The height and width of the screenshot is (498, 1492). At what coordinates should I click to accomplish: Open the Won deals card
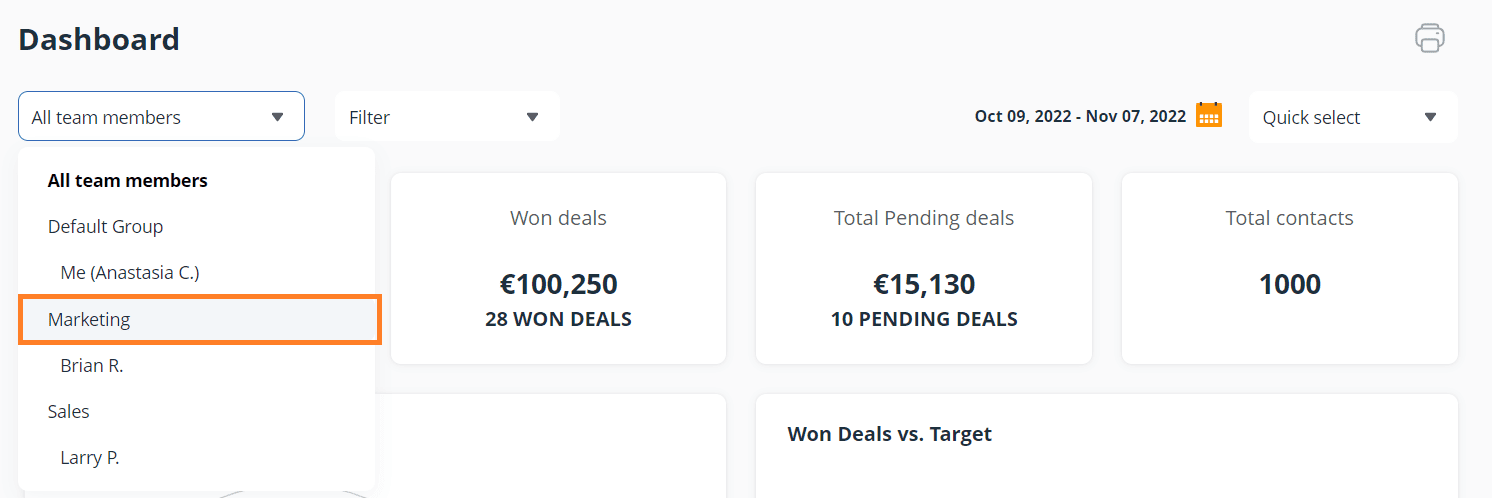click(558, 268)
